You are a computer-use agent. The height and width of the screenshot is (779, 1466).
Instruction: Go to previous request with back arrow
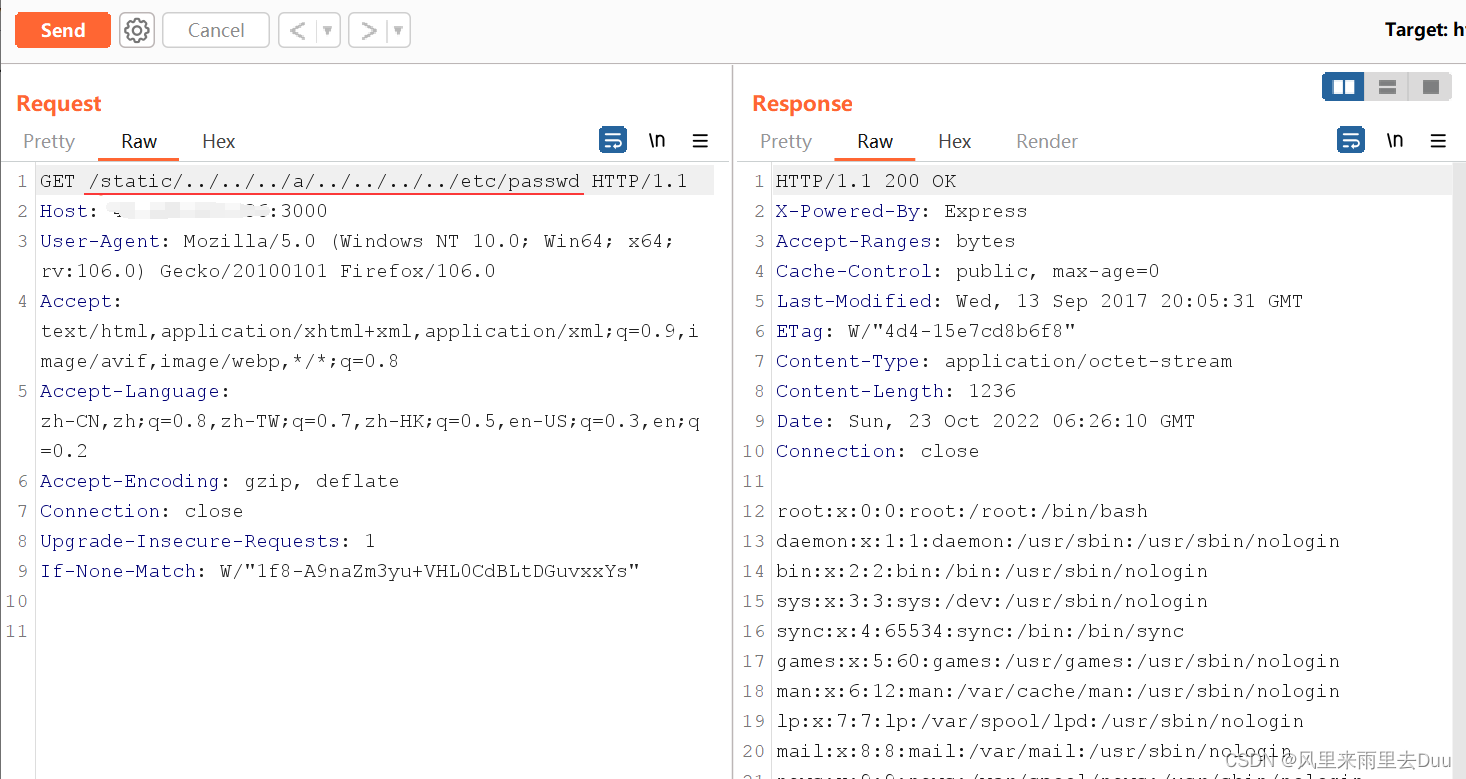coord(297,30)
